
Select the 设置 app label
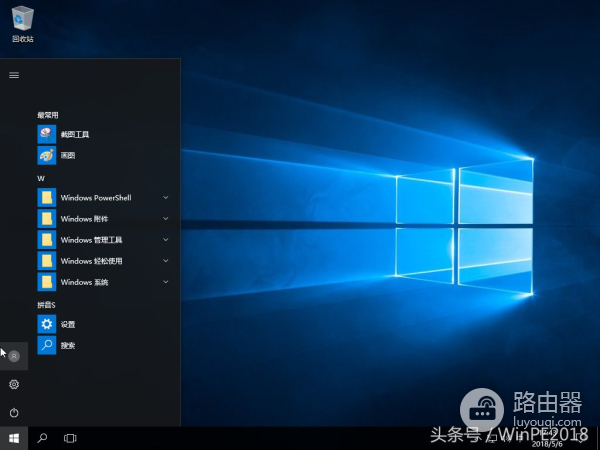(68, 324)
